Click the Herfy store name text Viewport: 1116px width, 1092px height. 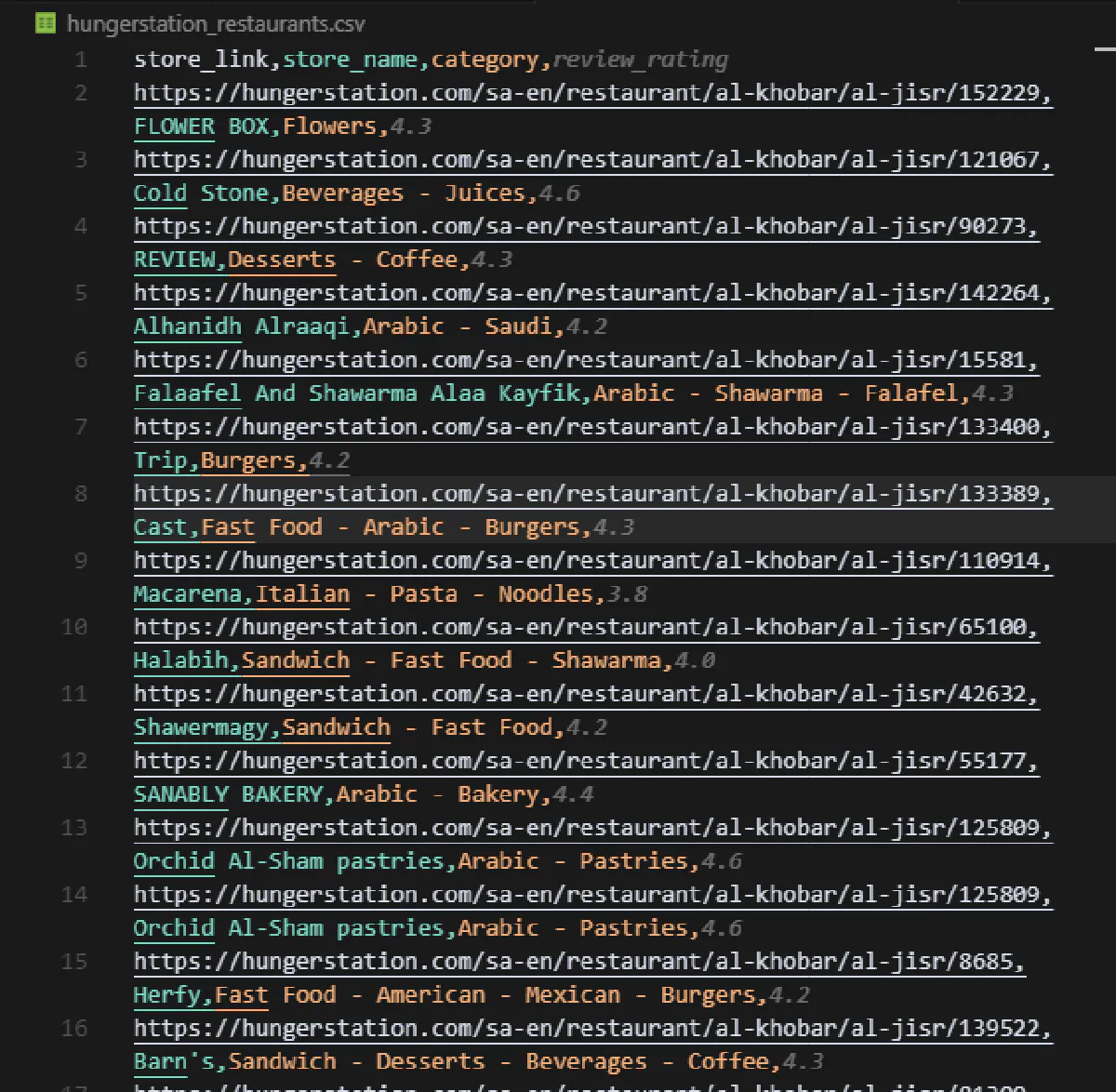(x=166, y=995)
